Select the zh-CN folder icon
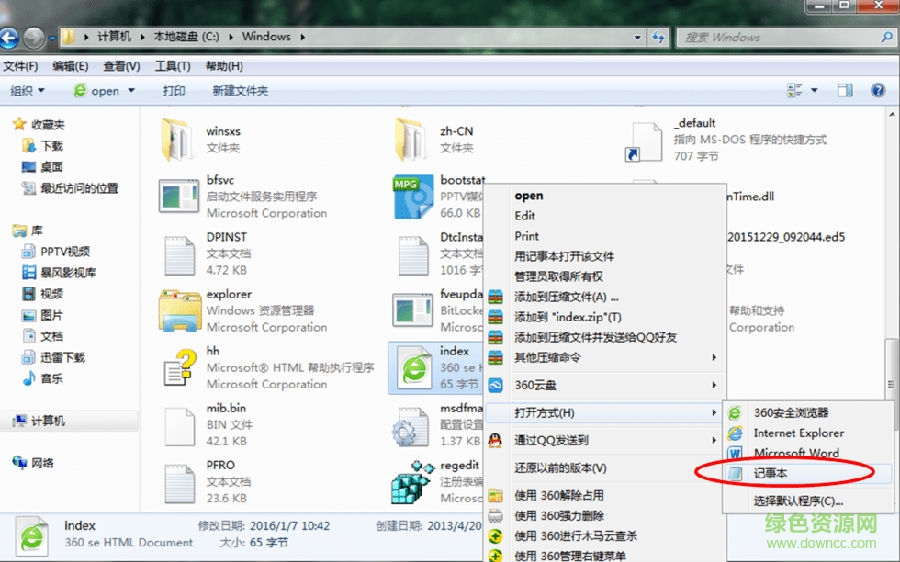Image resolution: width=900 pixels, height=562 pixels. (411, 139)
